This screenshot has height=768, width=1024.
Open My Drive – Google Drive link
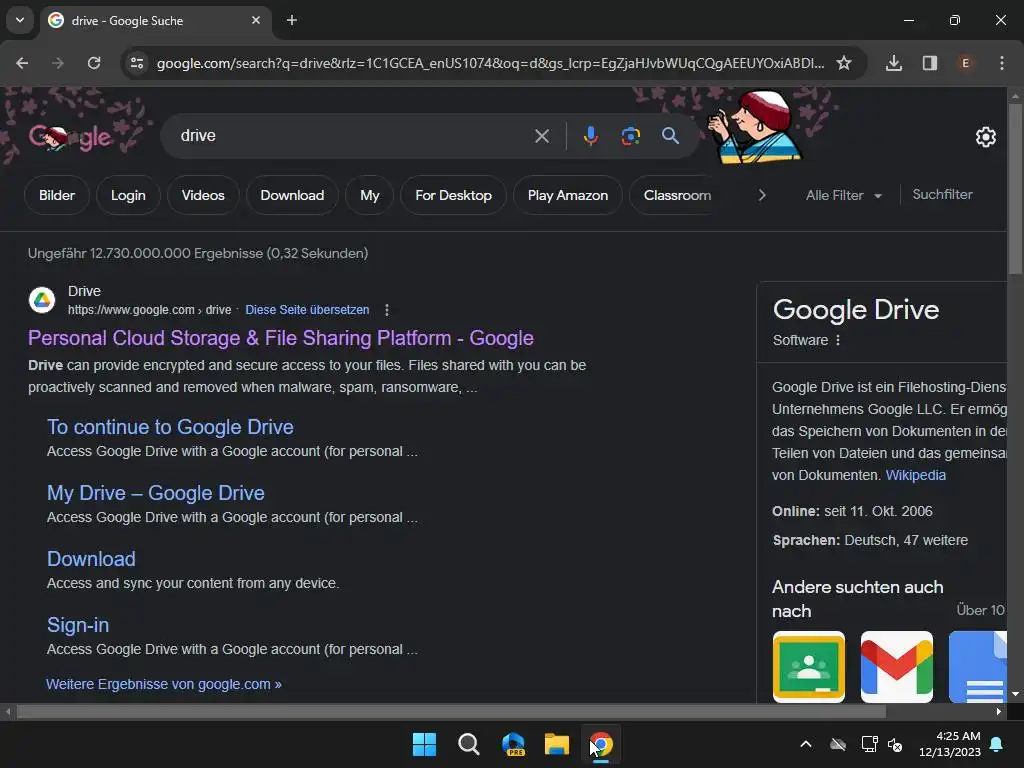[x=155, y=493]
